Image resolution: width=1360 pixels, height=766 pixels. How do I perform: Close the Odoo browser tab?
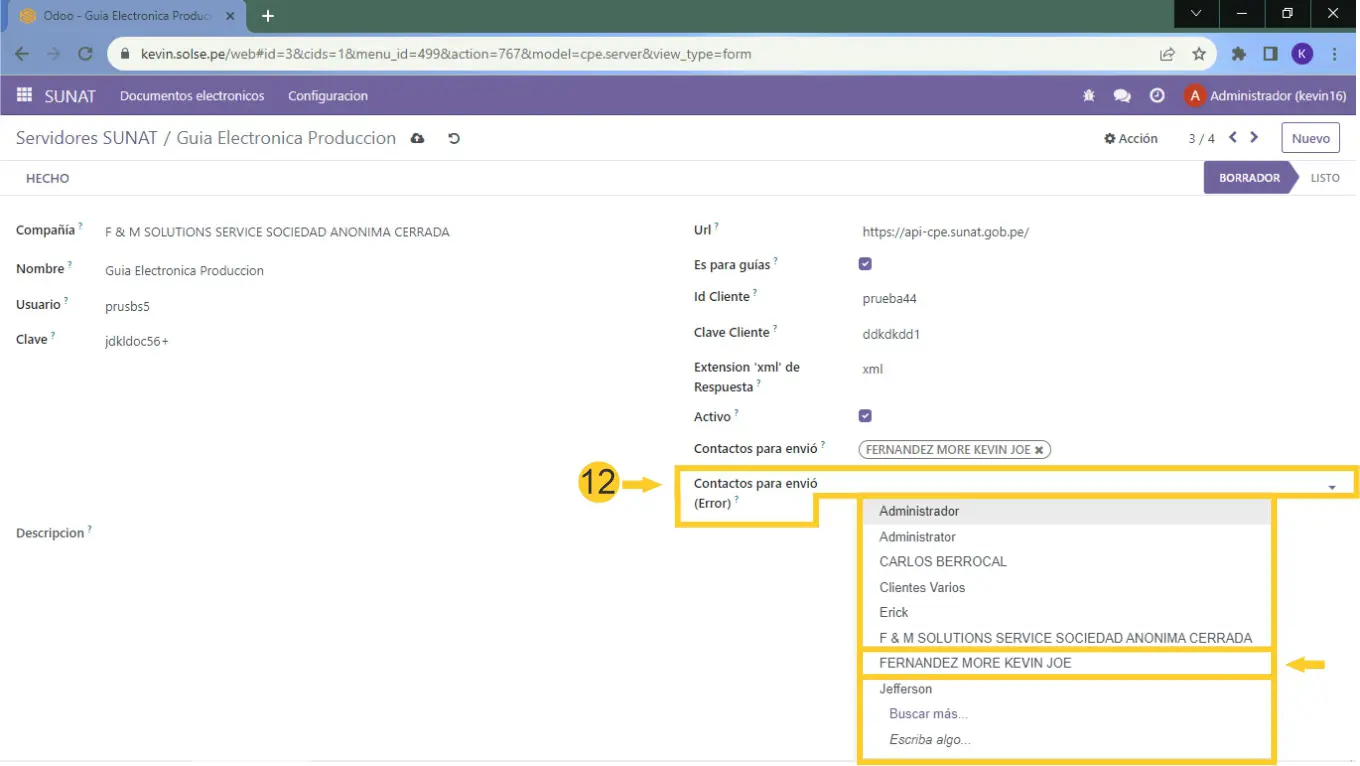[x=229, y=16]
